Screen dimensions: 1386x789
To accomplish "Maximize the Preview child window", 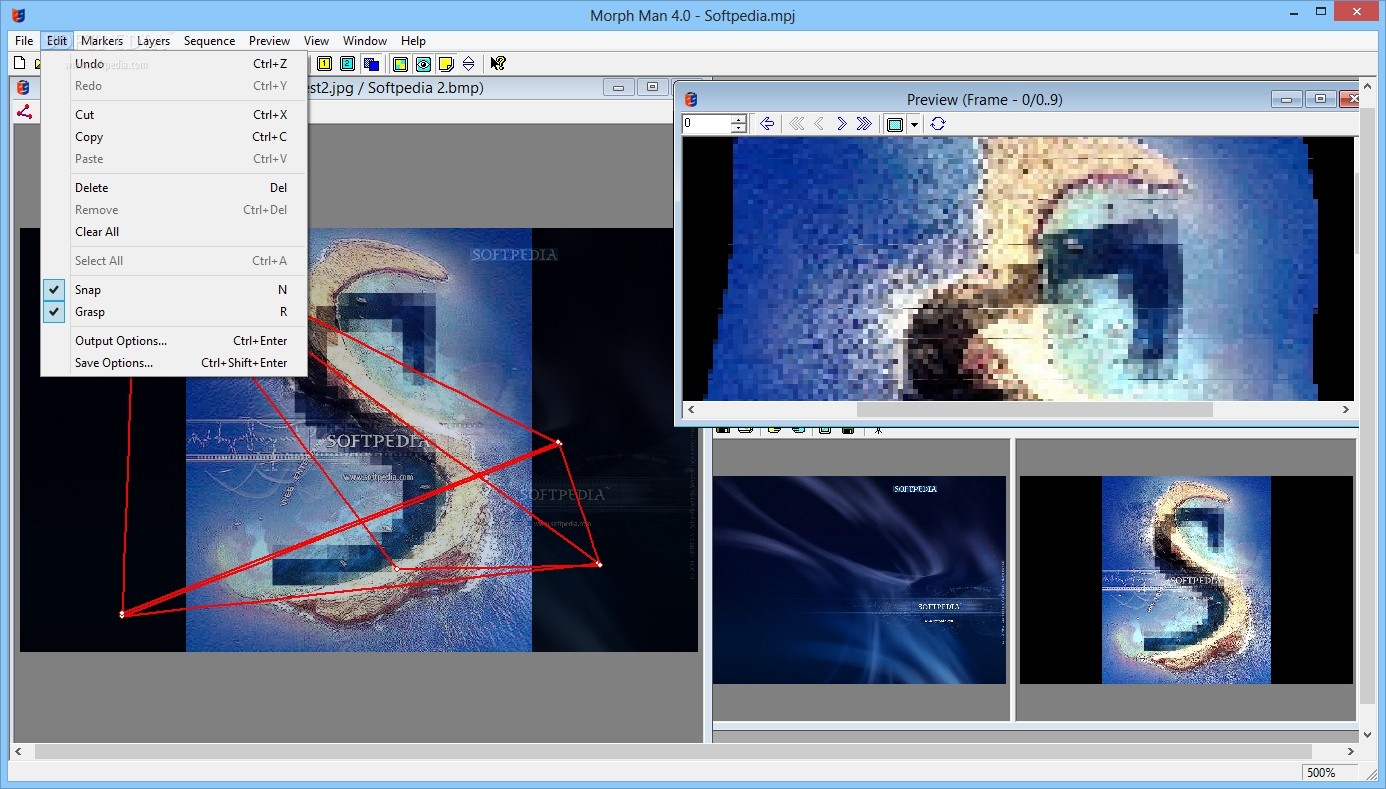I will [x=1320, y=99].
